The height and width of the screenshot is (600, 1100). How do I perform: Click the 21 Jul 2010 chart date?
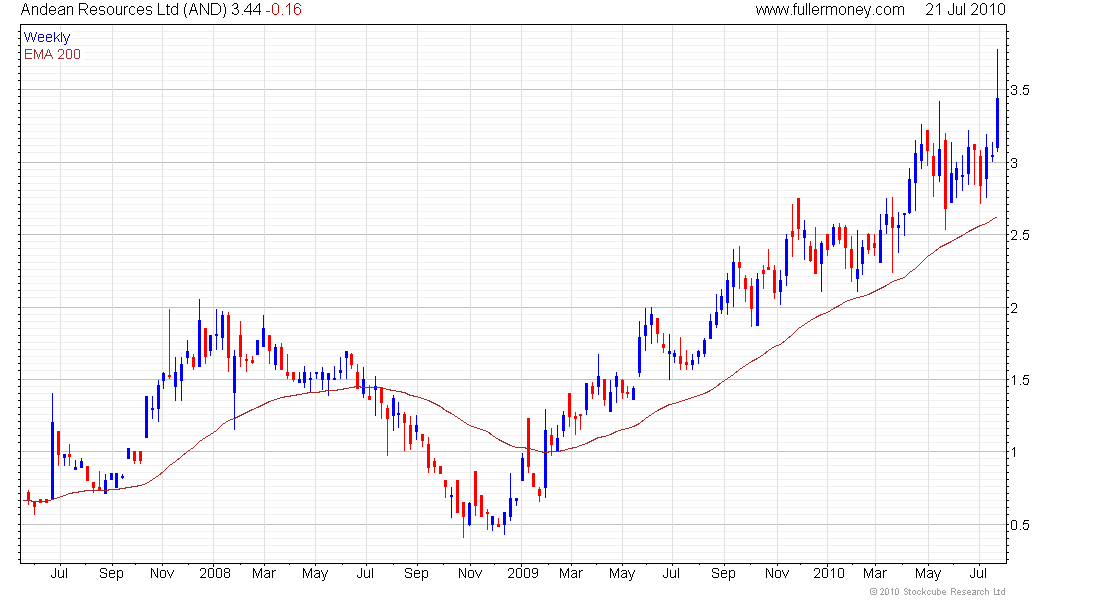point(965,10)
